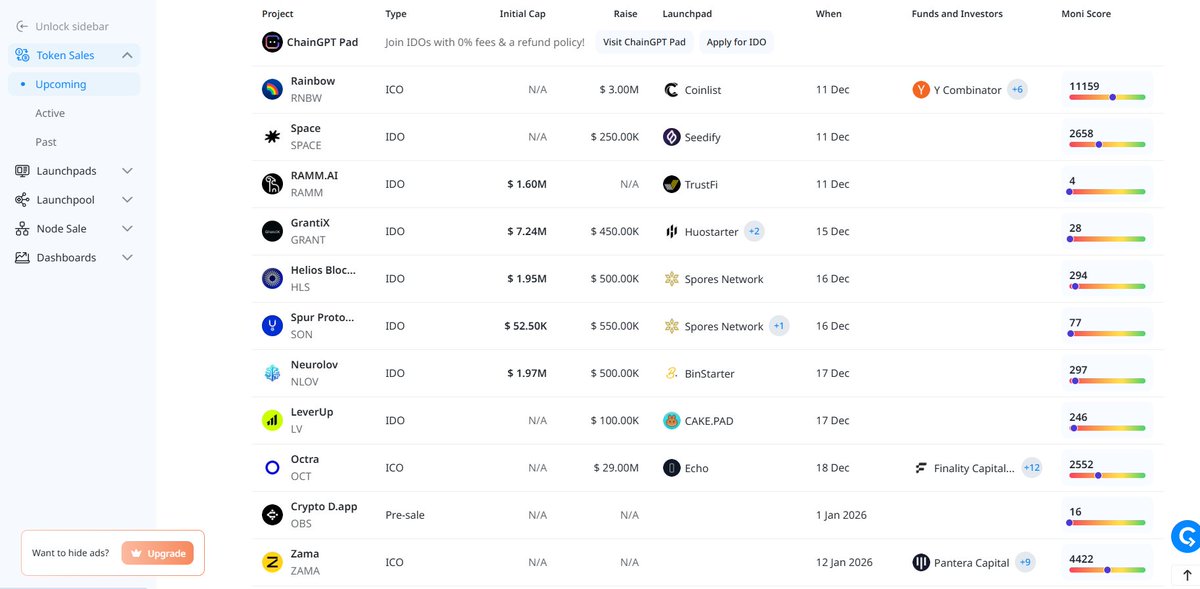Screen dimensions: 1200x589
Task: Click the Dashboards sidebar icon
Action: 22,257
